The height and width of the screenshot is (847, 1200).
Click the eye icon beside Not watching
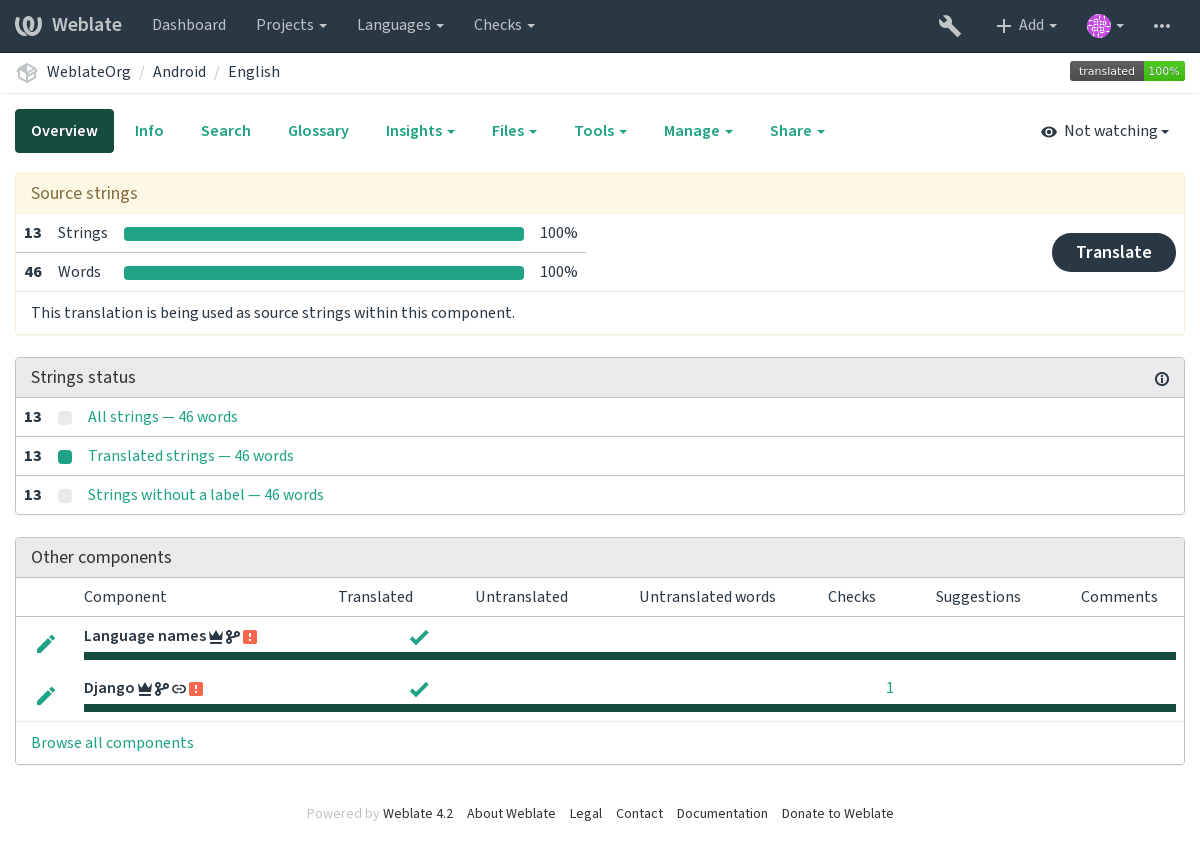tap(1049, 132)
